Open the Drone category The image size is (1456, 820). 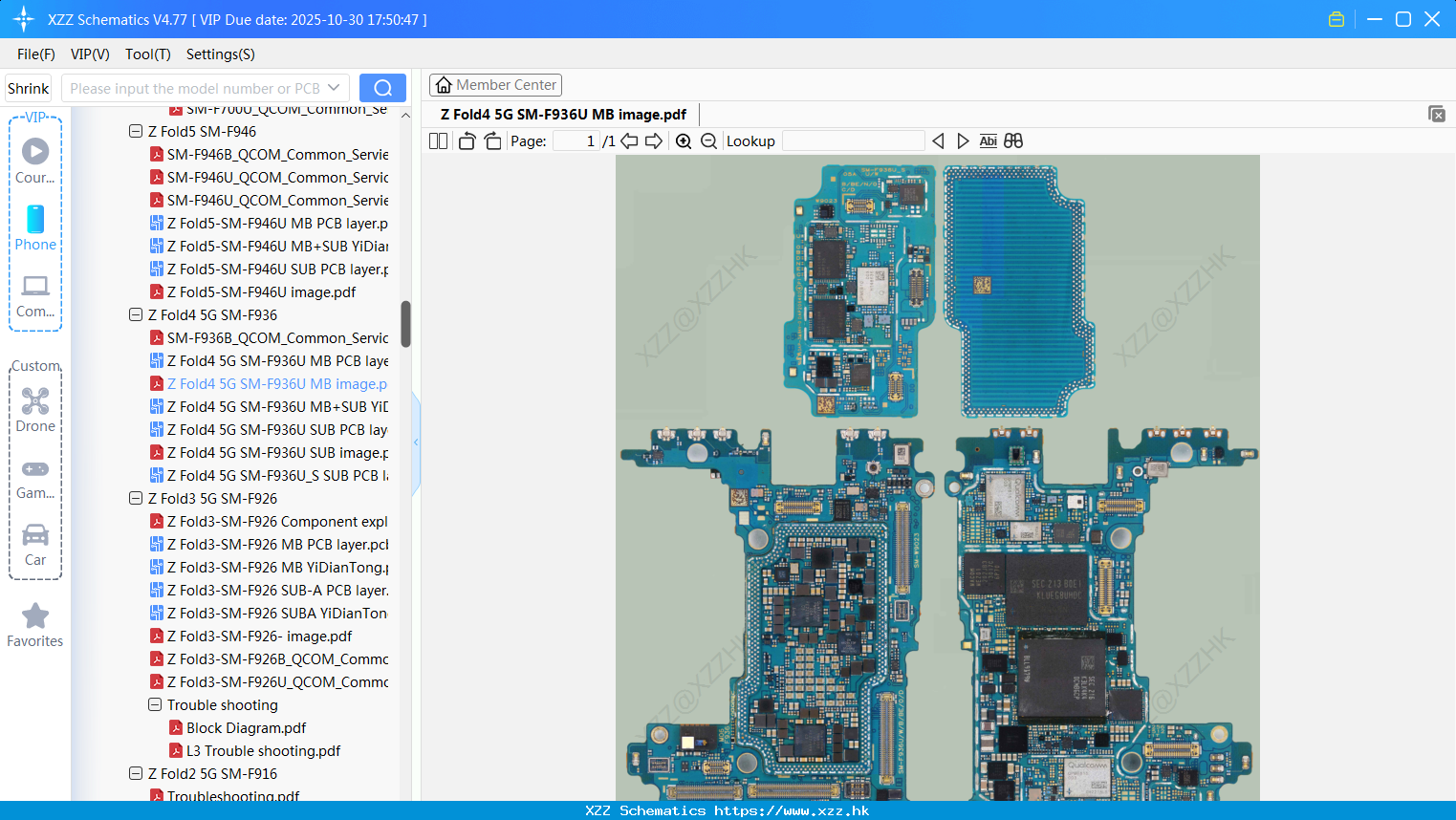35,410
